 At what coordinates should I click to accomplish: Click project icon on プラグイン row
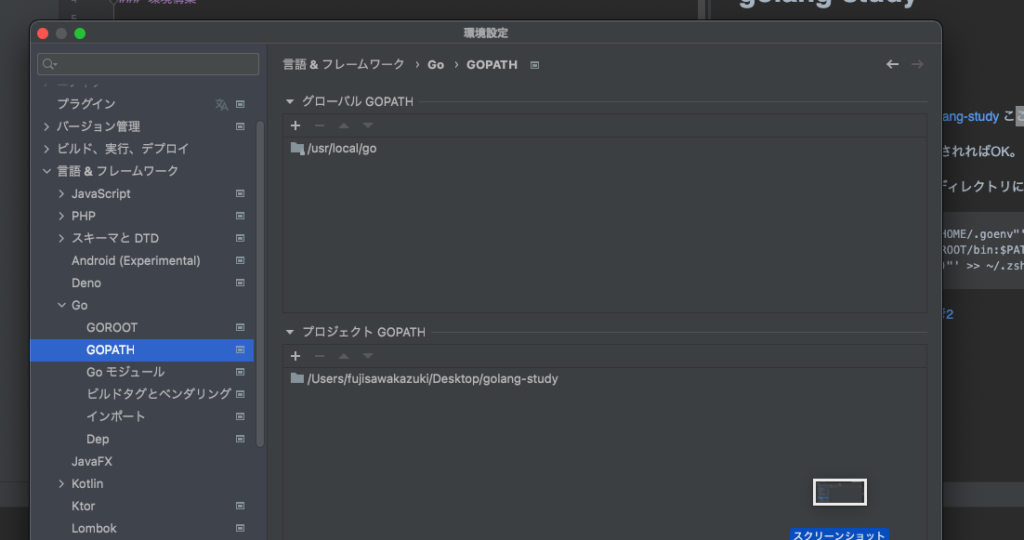[x=240, y=104]
